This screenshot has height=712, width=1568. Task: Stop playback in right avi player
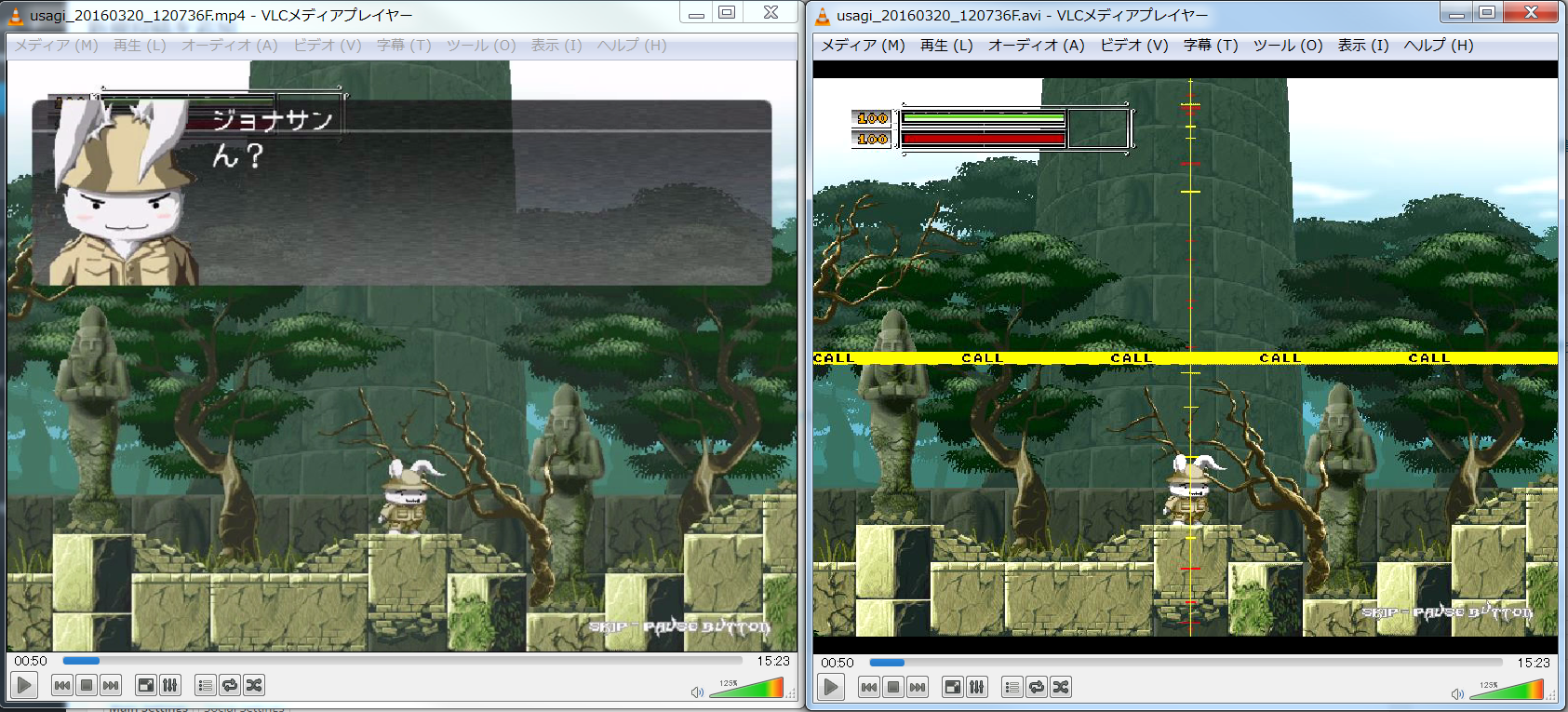(x=893, y=687)
